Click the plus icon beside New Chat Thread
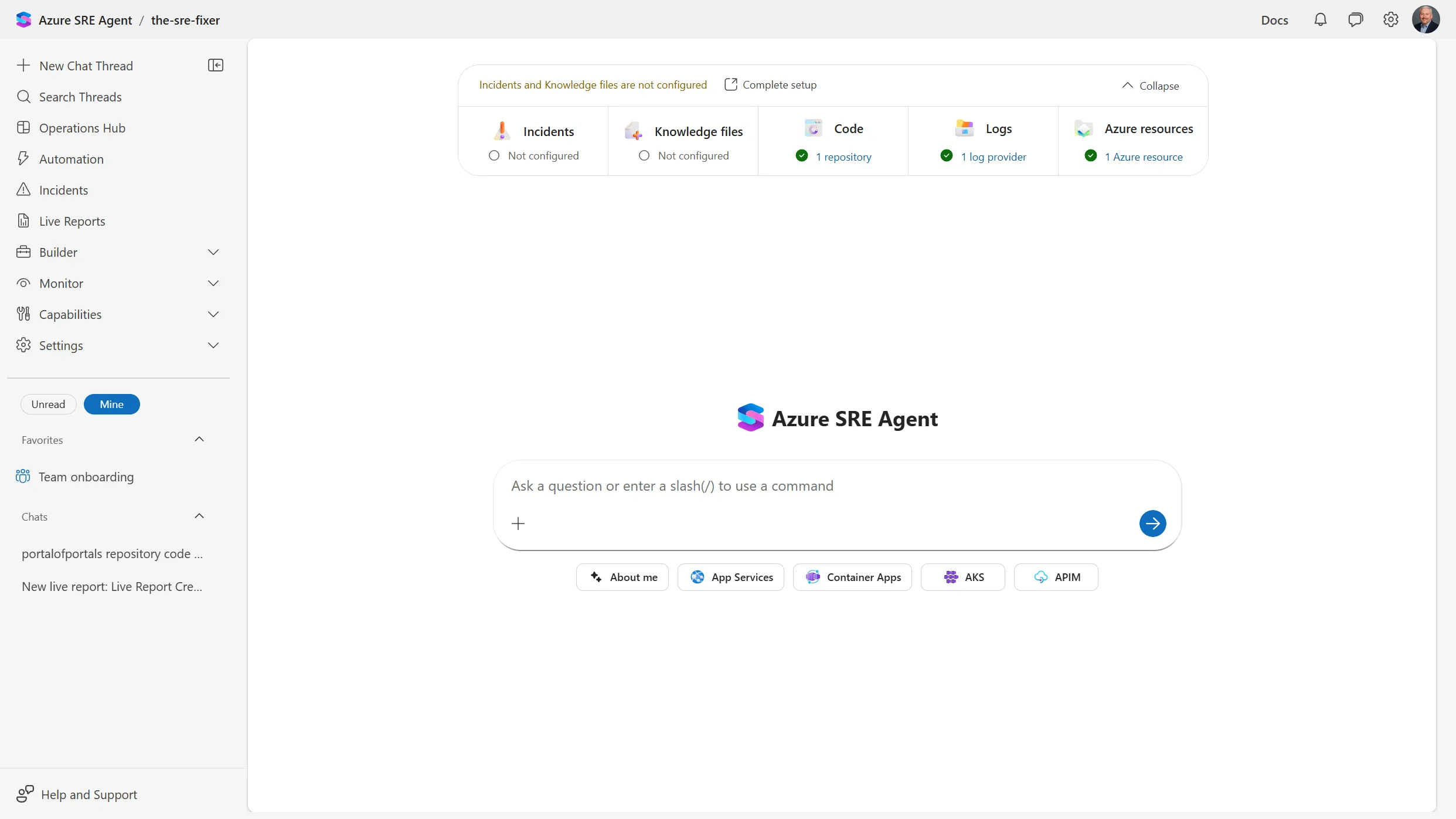The width and height of the screenshot is (1456, 819). pos(23,65)
